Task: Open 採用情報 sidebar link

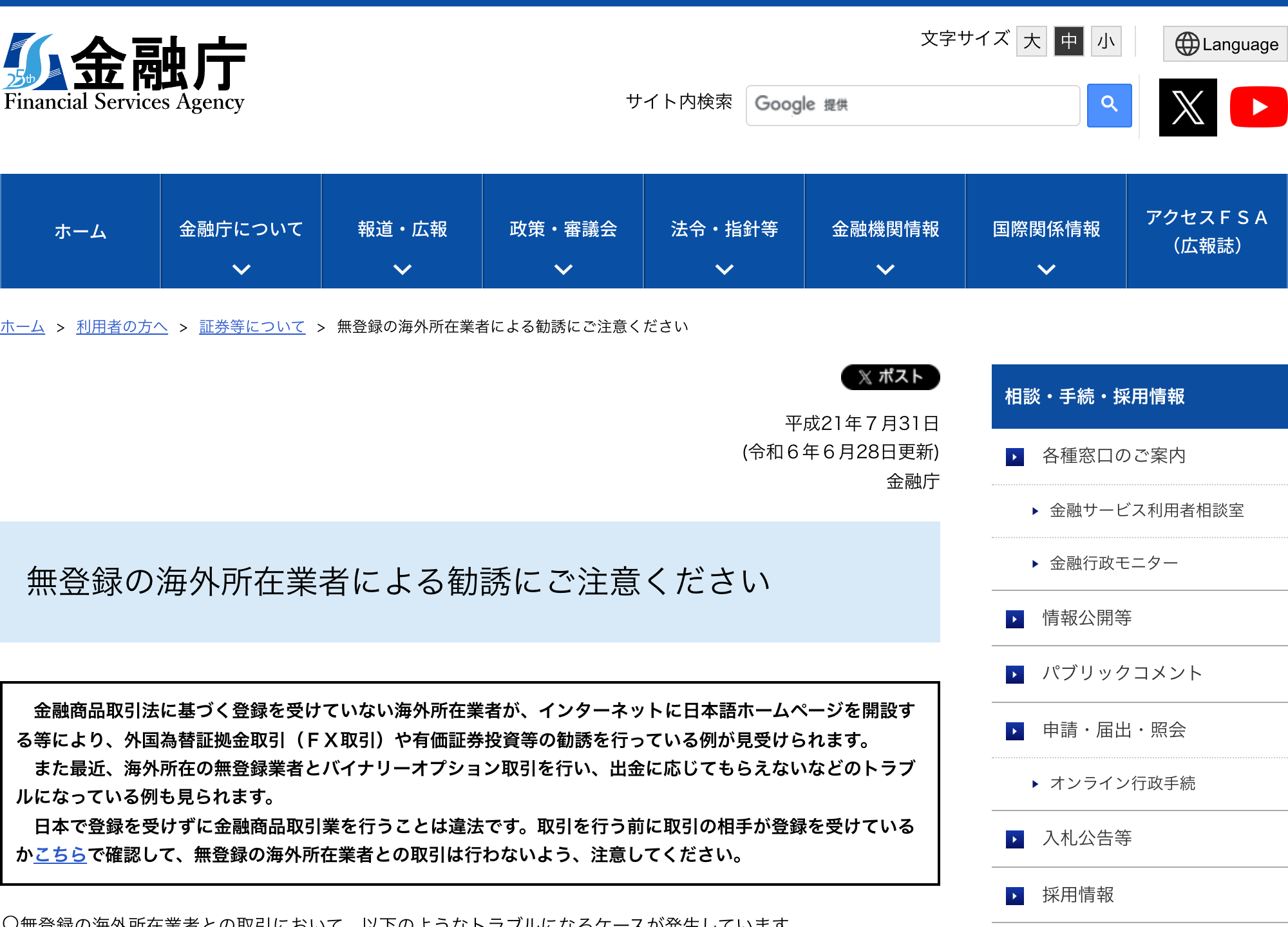Action: (x=1078, y=895)
